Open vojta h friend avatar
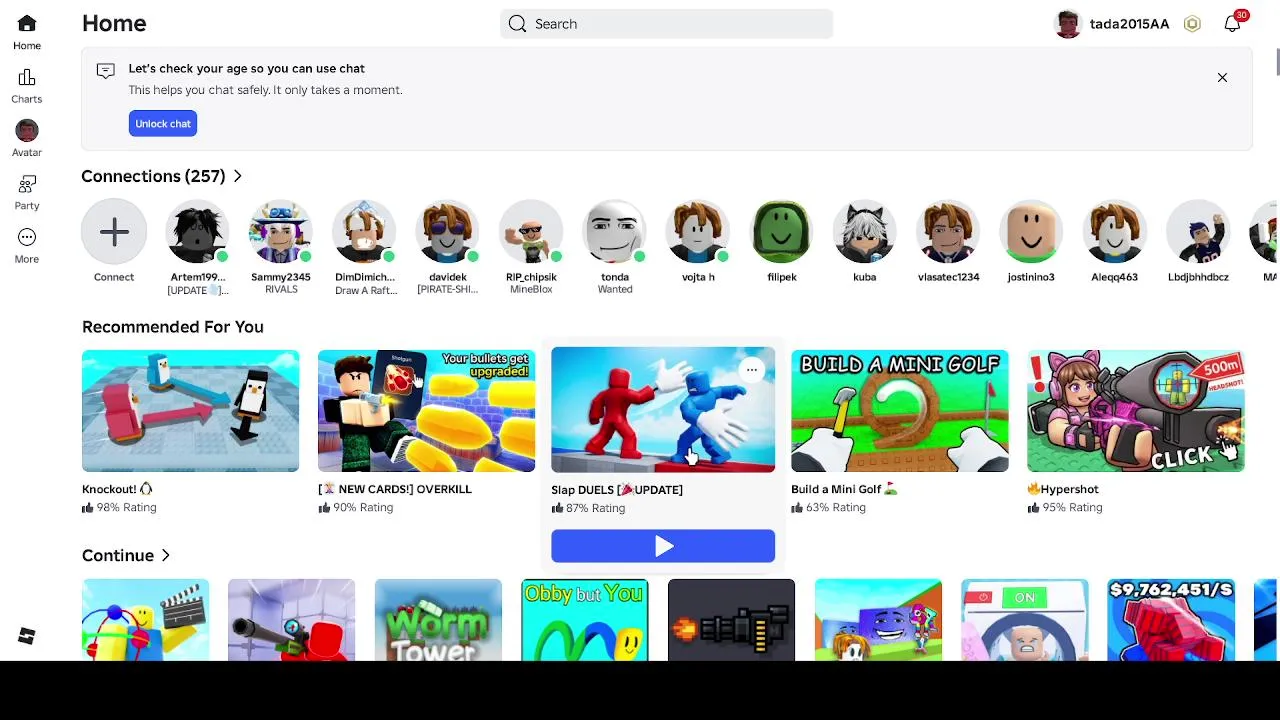 (x=698, y=232)
